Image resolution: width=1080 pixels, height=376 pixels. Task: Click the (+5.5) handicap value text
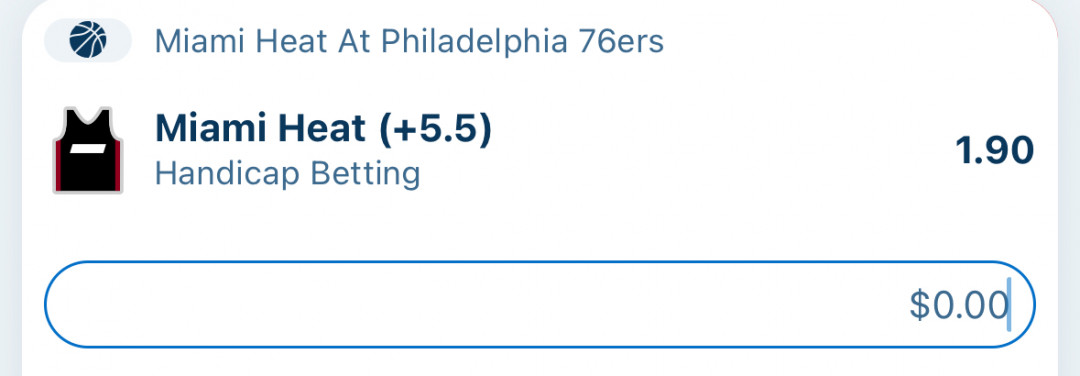[435, 129]
